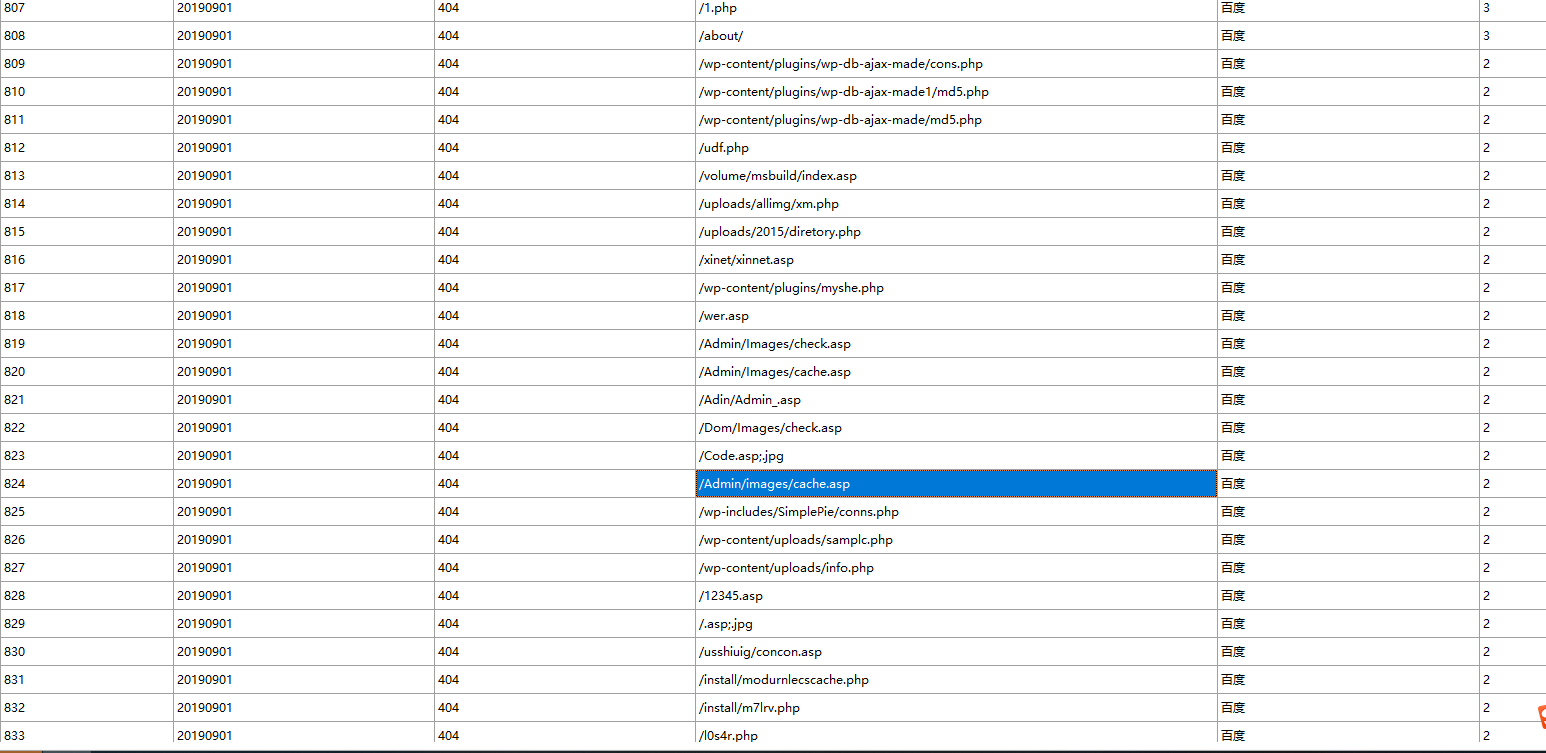Viewport: 1546px width, 753px height.
Task: Click the 20190901 date in row 823
Action: point(304,456)
